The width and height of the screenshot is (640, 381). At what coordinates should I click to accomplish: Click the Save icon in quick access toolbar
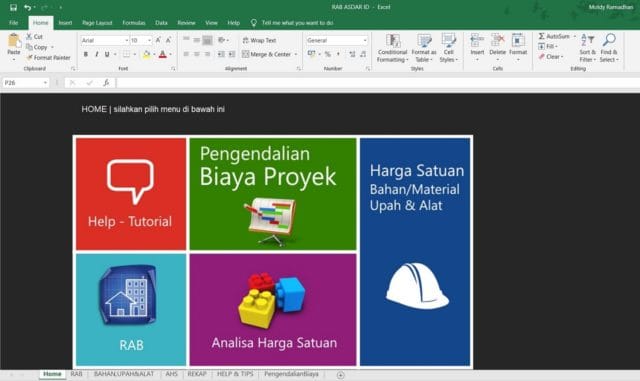[13, 7]
